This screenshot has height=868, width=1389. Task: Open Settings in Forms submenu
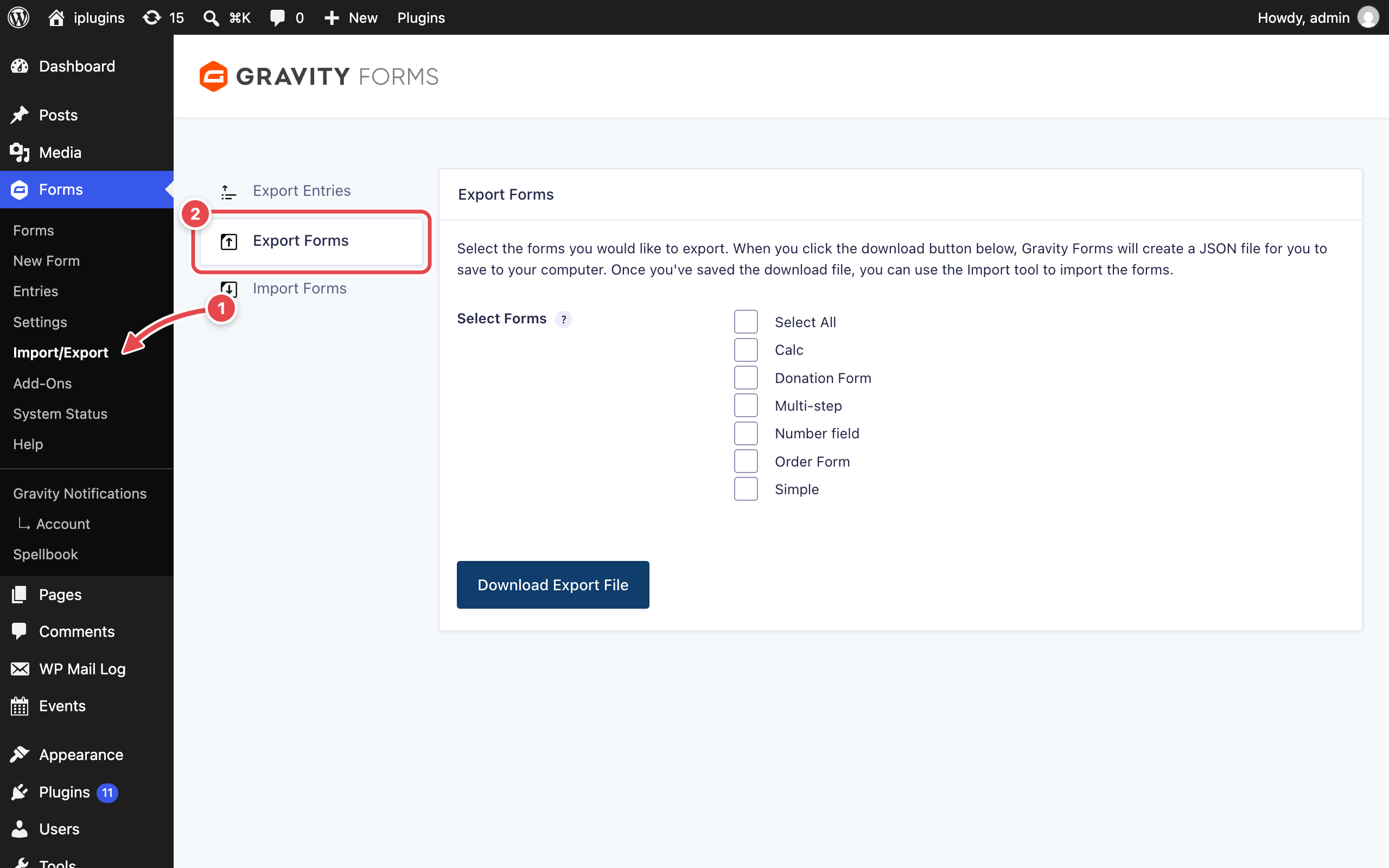point(40,322)
